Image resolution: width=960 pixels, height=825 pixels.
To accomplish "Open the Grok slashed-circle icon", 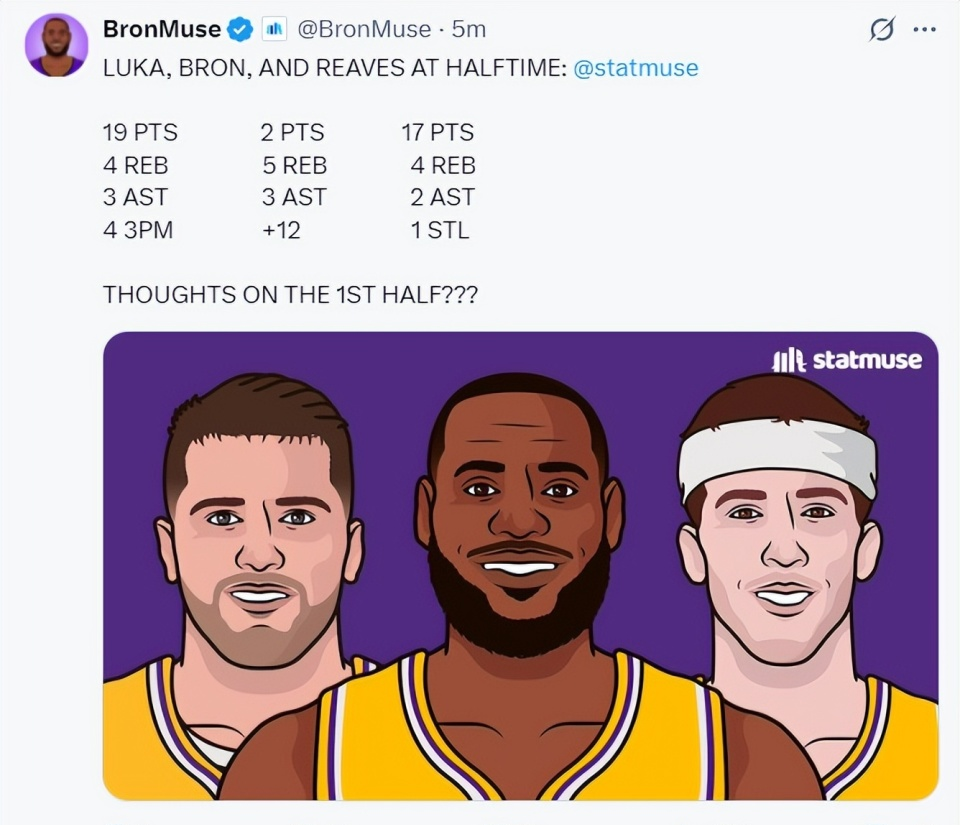I will (x=881, y=30).
